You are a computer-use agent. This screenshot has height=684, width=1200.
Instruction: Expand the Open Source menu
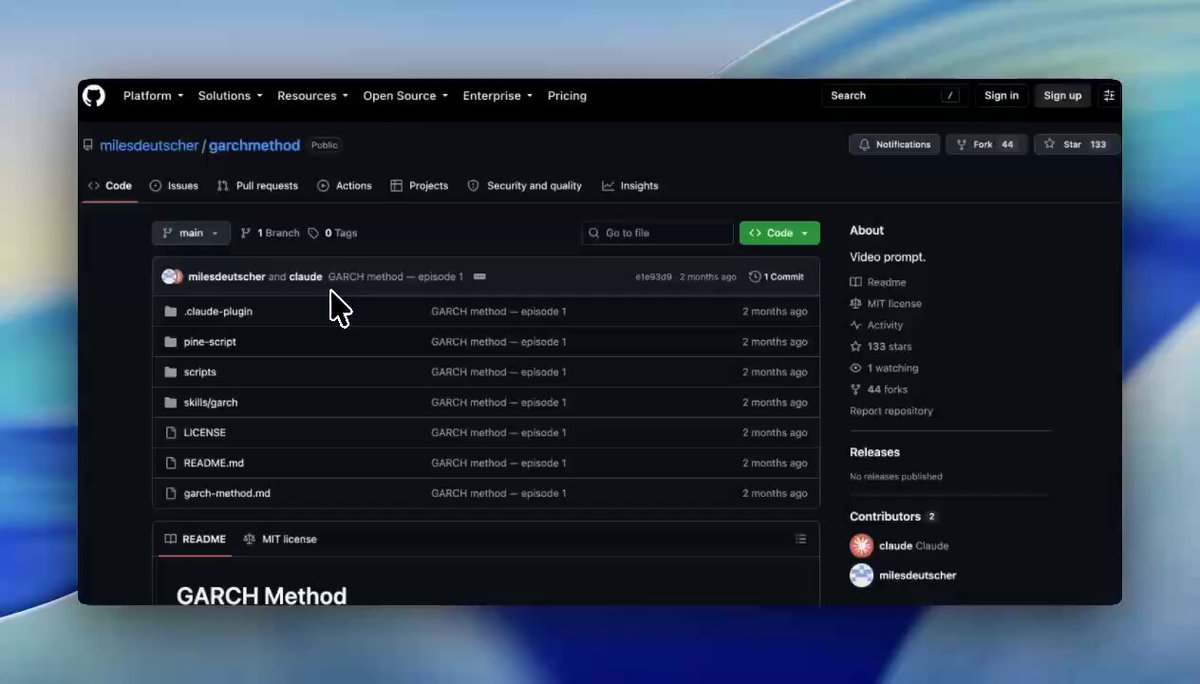tap(405, 96)
